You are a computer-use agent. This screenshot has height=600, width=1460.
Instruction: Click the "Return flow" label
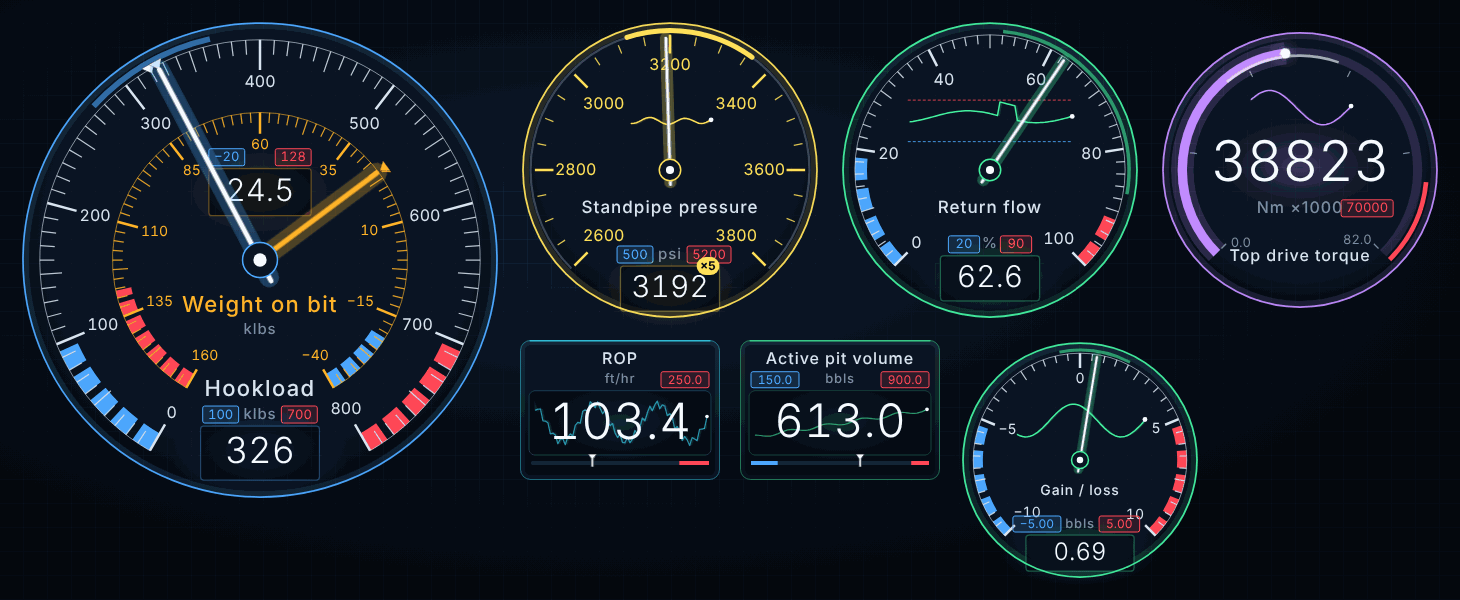click(x=990, y=208)
